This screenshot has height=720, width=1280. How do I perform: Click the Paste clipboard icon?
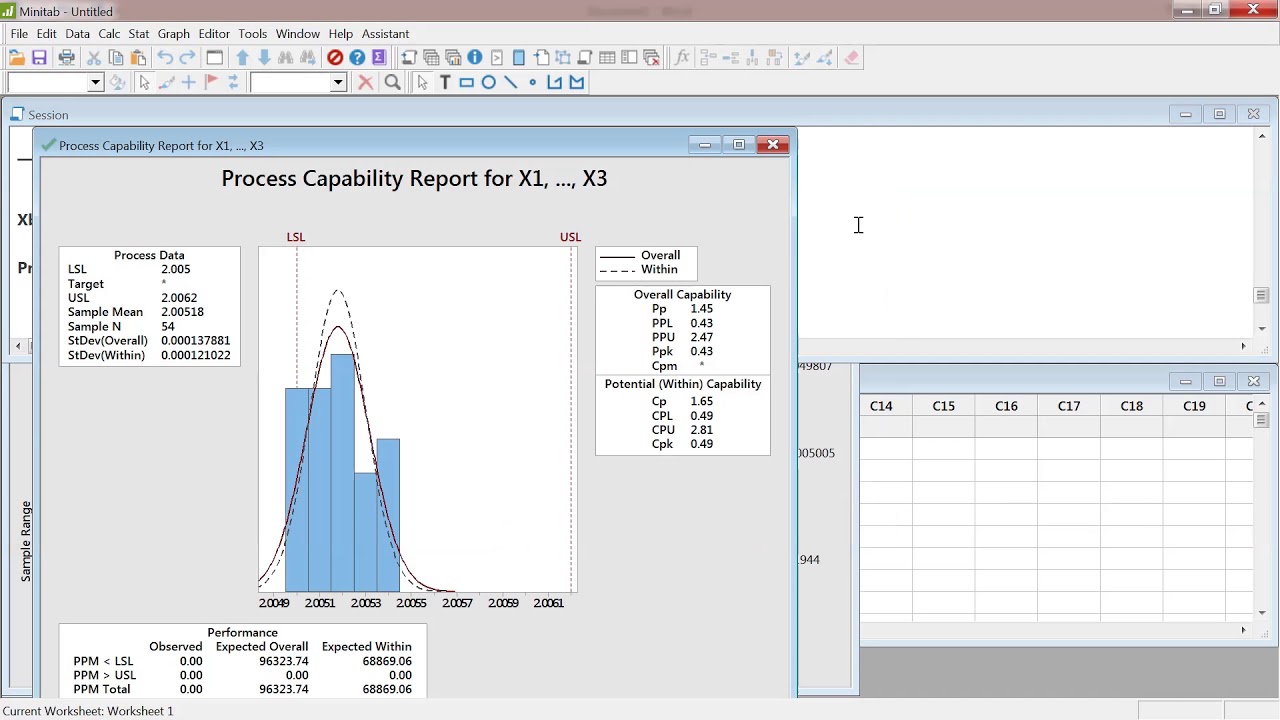point(139,58)
